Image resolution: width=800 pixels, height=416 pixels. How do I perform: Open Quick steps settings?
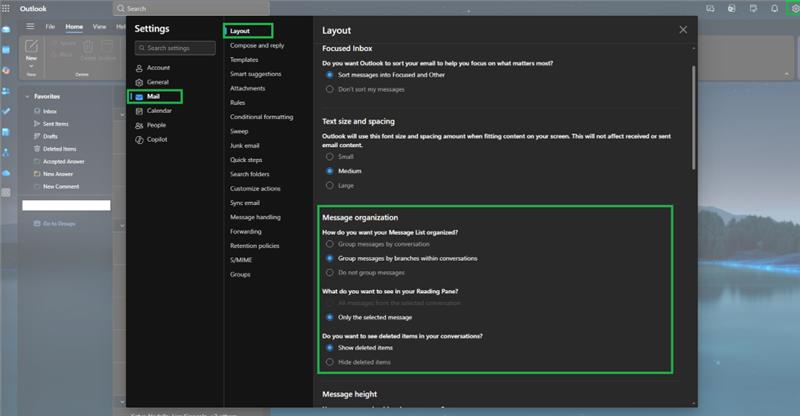coord(246,160)
